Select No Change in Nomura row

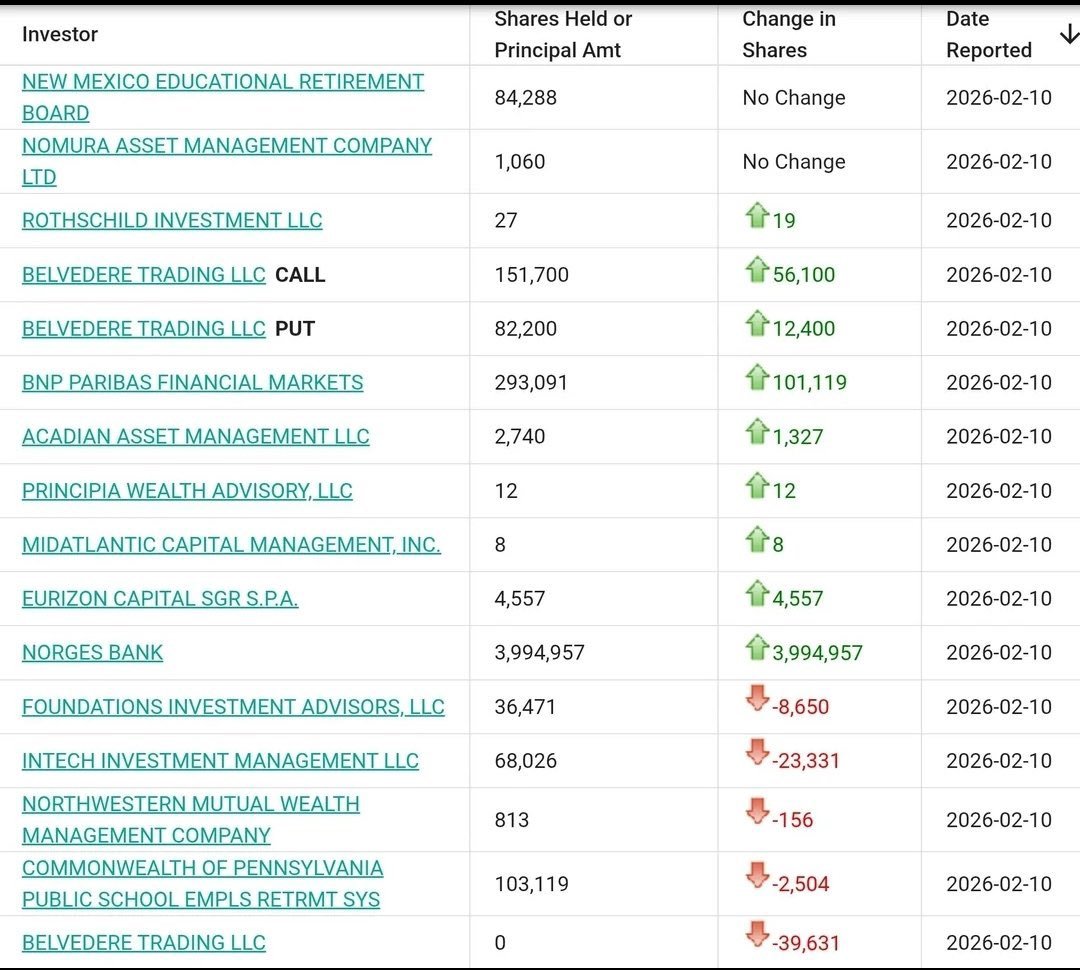coord(794,162)
